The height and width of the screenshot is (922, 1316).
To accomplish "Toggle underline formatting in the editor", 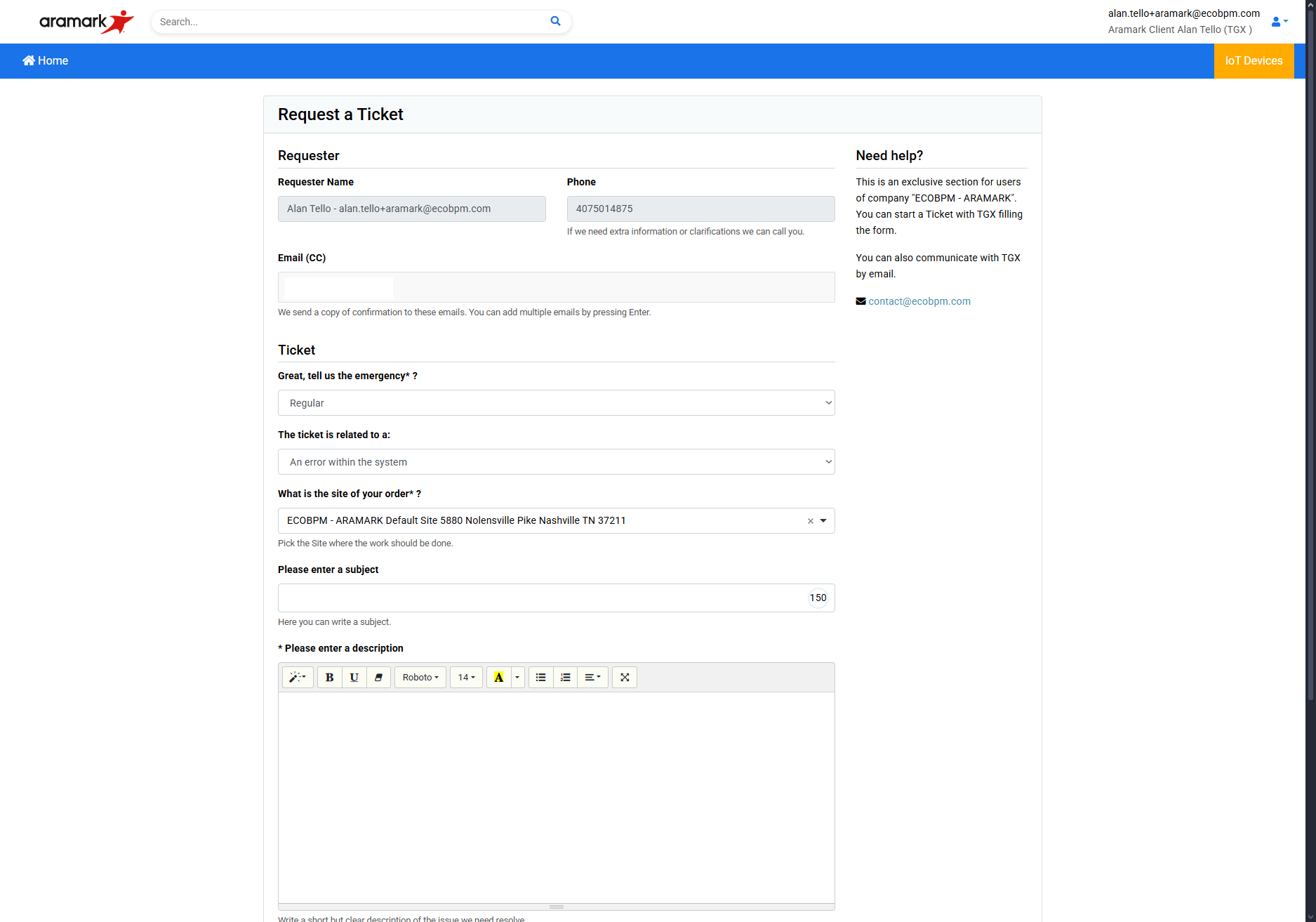I will coord(354,678).
